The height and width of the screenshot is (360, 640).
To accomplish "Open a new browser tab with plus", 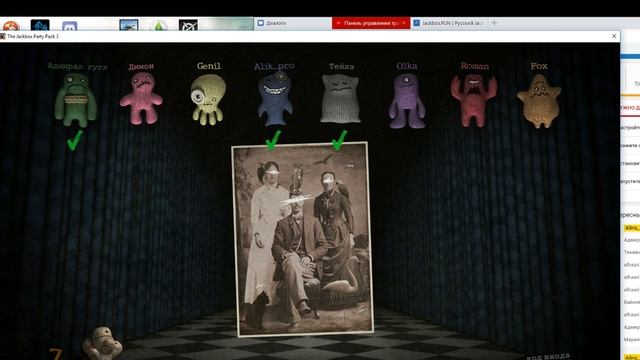I will [494, 23].
